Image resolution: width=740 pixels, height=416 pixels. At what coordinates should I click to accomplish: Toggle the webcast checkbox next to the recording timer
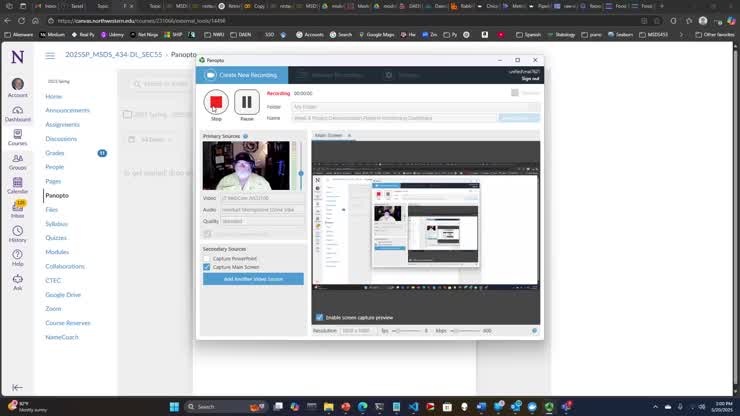coord(515,93)
